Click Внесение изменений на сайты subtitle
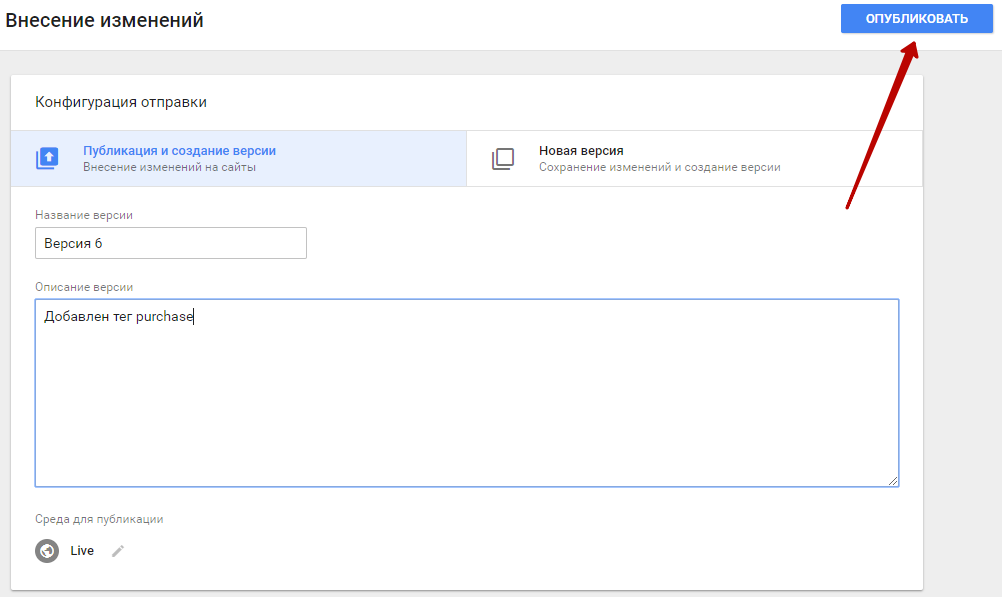The height and width of the screenshot is (597, 1002). [x=169, y=167]
